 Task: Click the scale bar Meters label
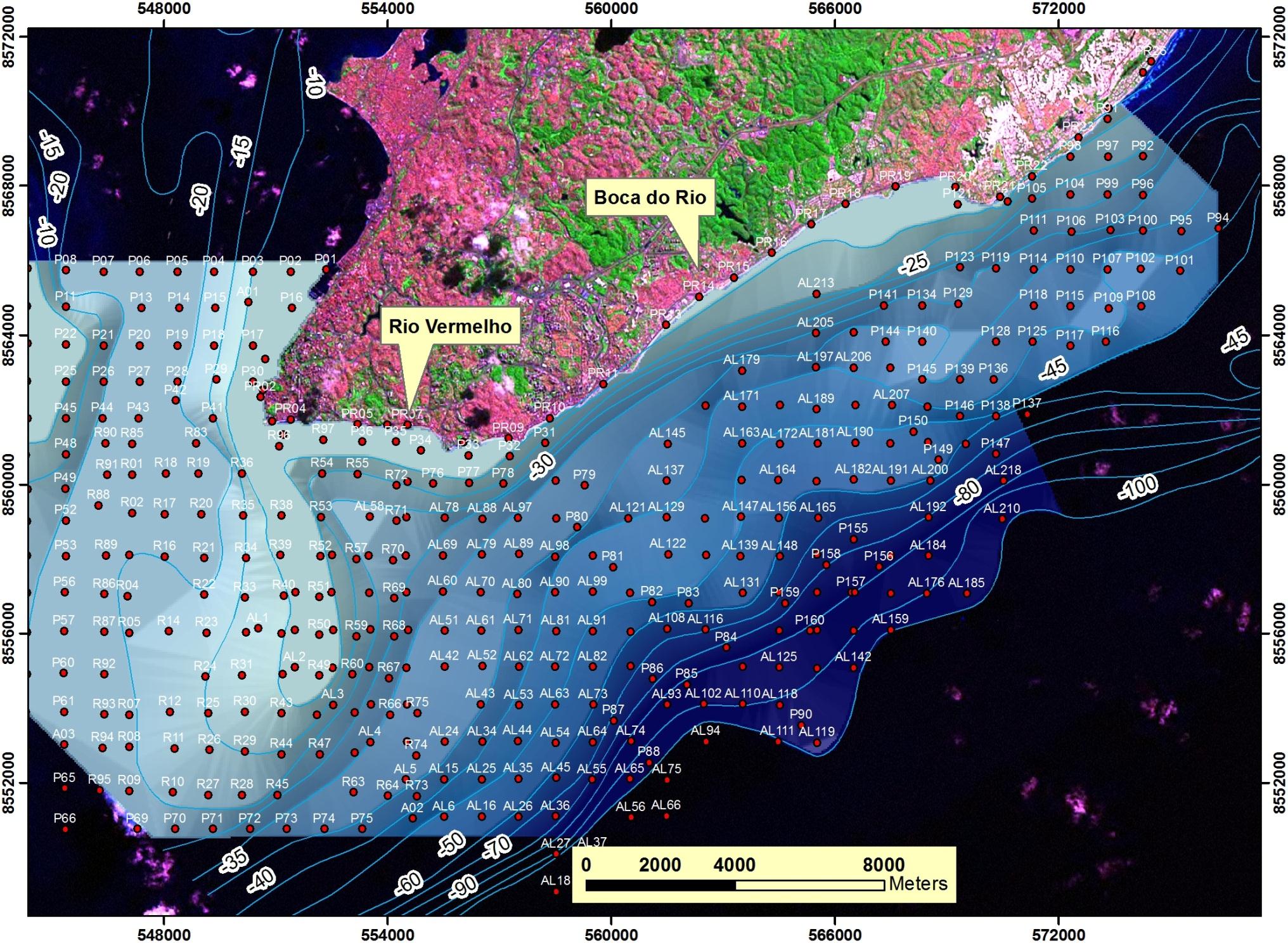(x=918, y=883)
